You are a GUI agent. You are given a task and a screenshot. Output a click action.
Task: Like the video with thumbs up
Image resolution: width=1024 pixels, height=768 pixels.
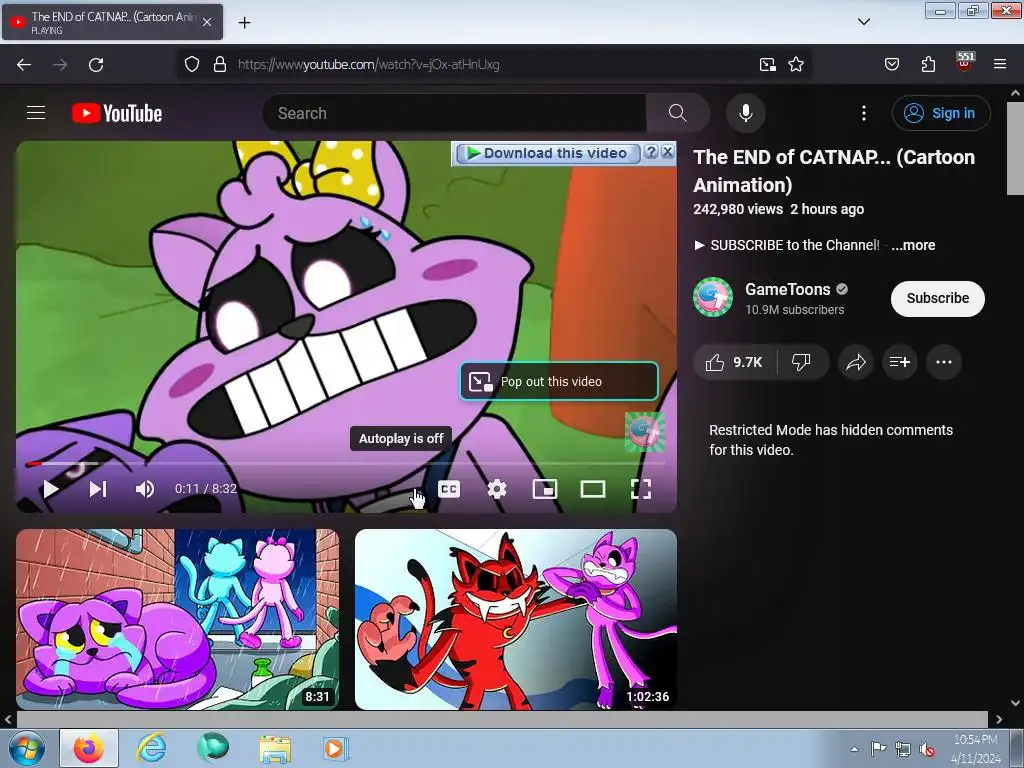click(734, 362)
